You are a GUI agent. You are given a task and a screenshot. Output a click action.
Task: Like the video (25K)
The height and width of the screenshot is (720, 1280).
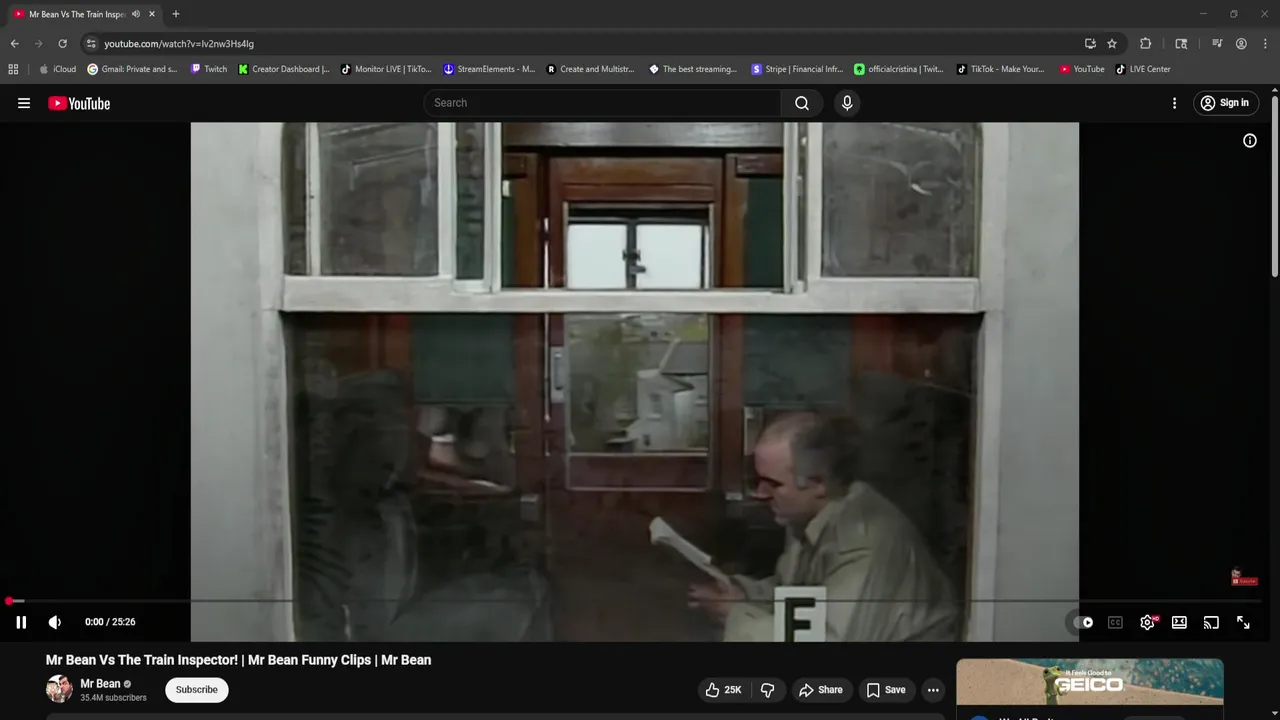point(723,690)
